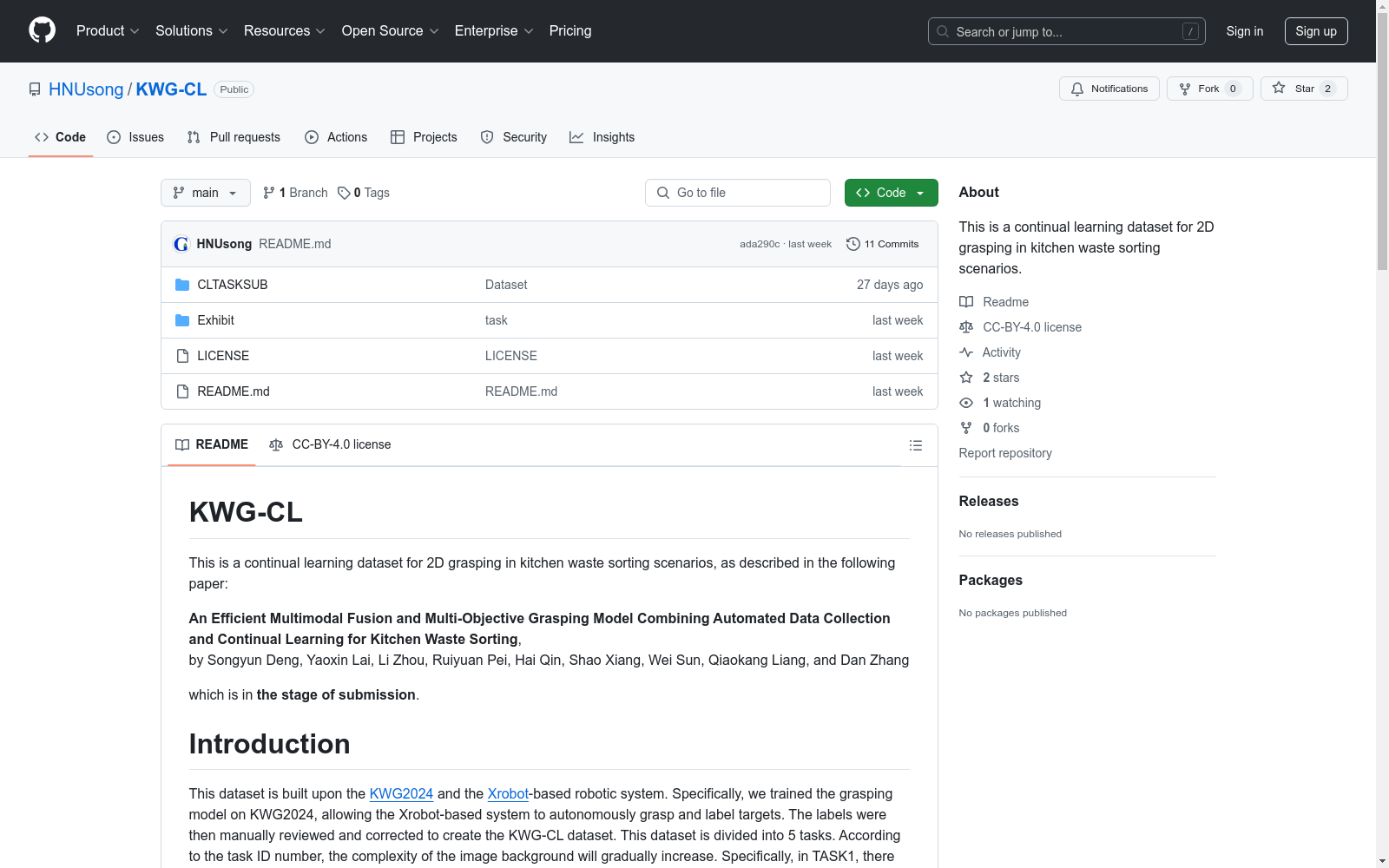Open commit ada290c

point(760,244)
